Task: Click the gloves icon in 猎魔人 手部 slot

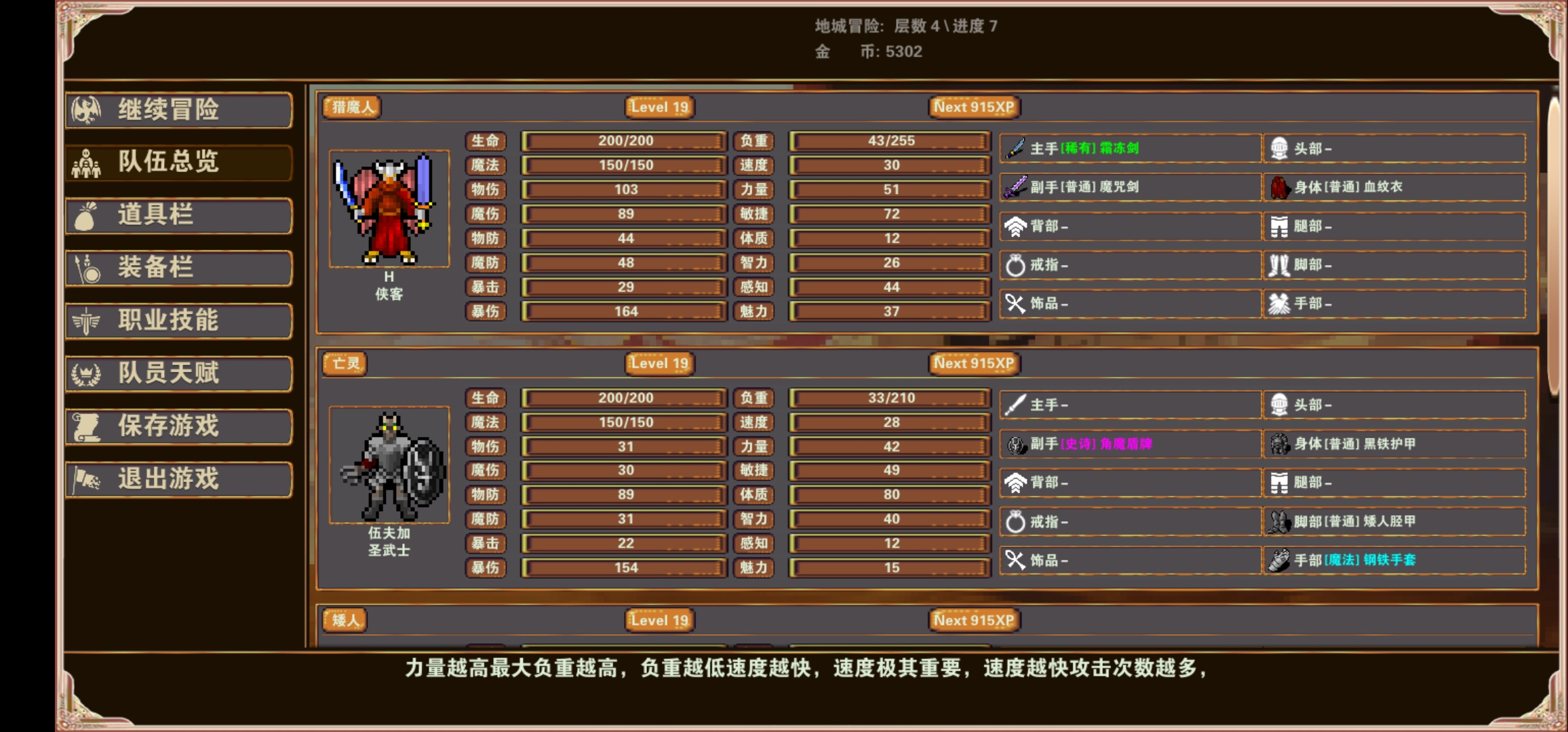Action: pos(1279,304)
